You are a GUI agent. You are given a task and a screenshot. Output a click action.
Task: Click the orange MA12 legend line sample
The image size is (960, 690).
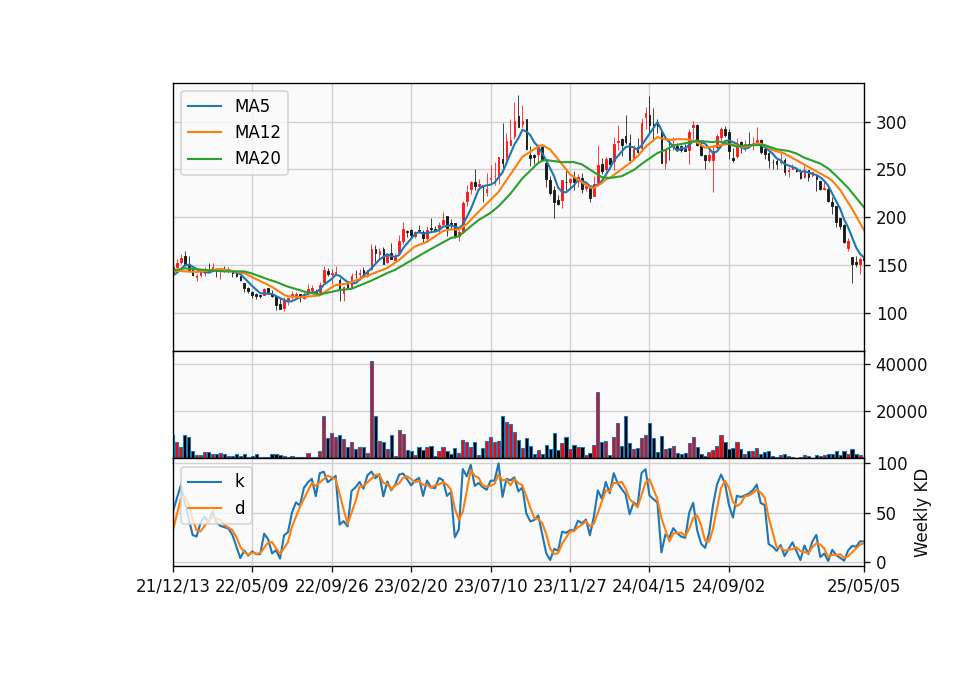204,132
